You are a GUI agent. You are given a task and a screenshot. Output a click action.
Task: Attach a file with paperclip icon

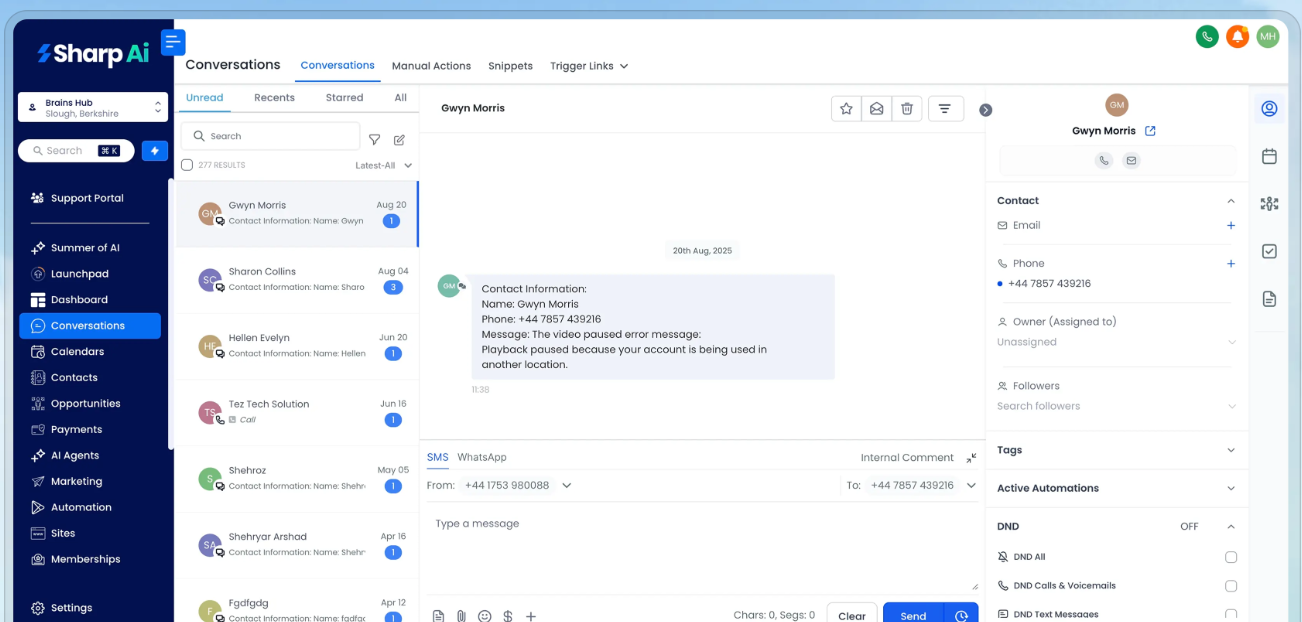coord(461,616)
